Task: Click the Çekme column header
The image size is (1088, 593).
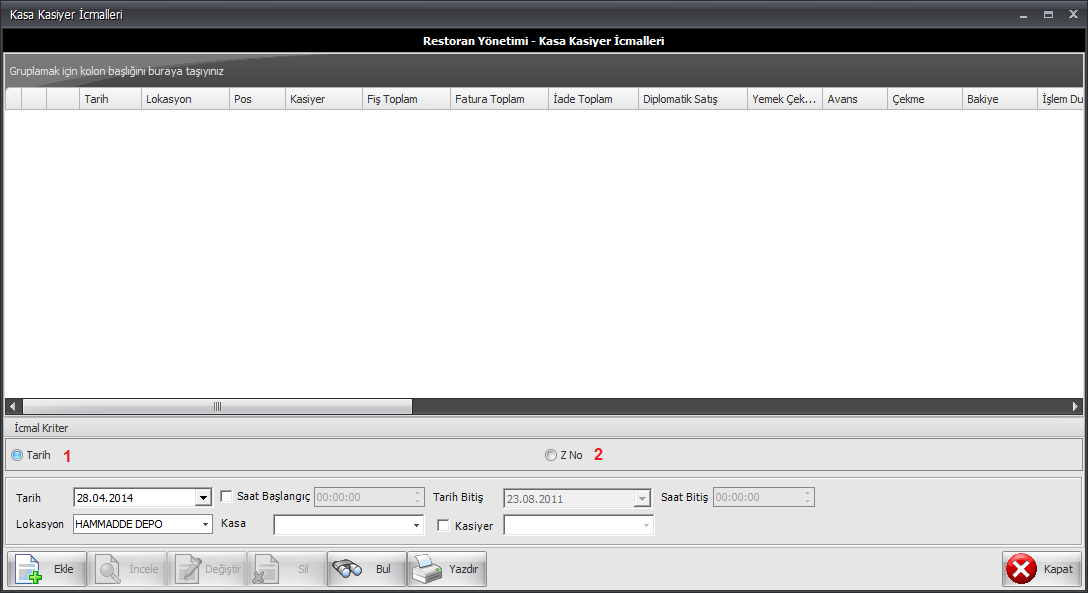Action: point(925,99)
